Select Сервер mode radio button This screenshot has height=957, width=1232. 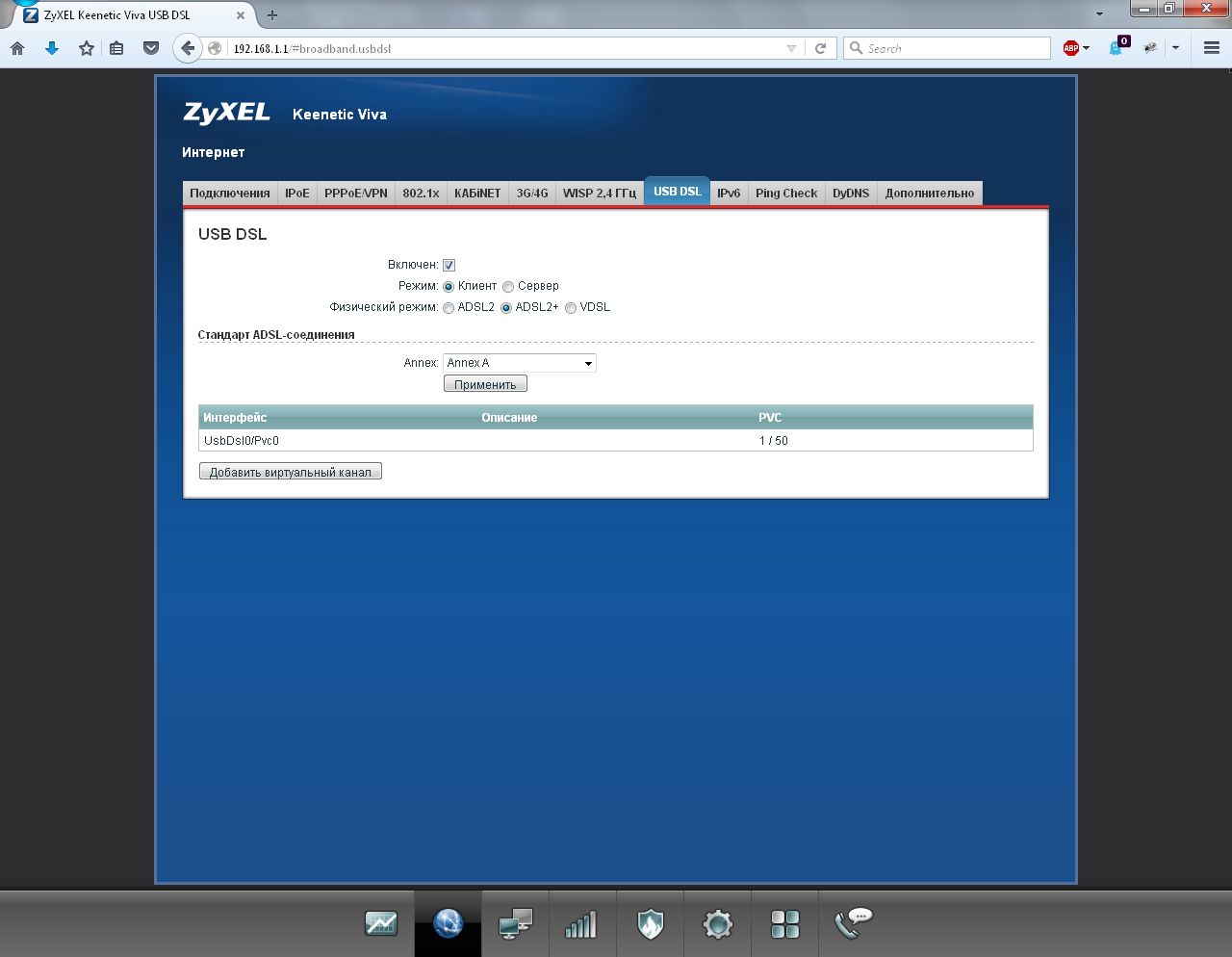(x=508, y=287)
